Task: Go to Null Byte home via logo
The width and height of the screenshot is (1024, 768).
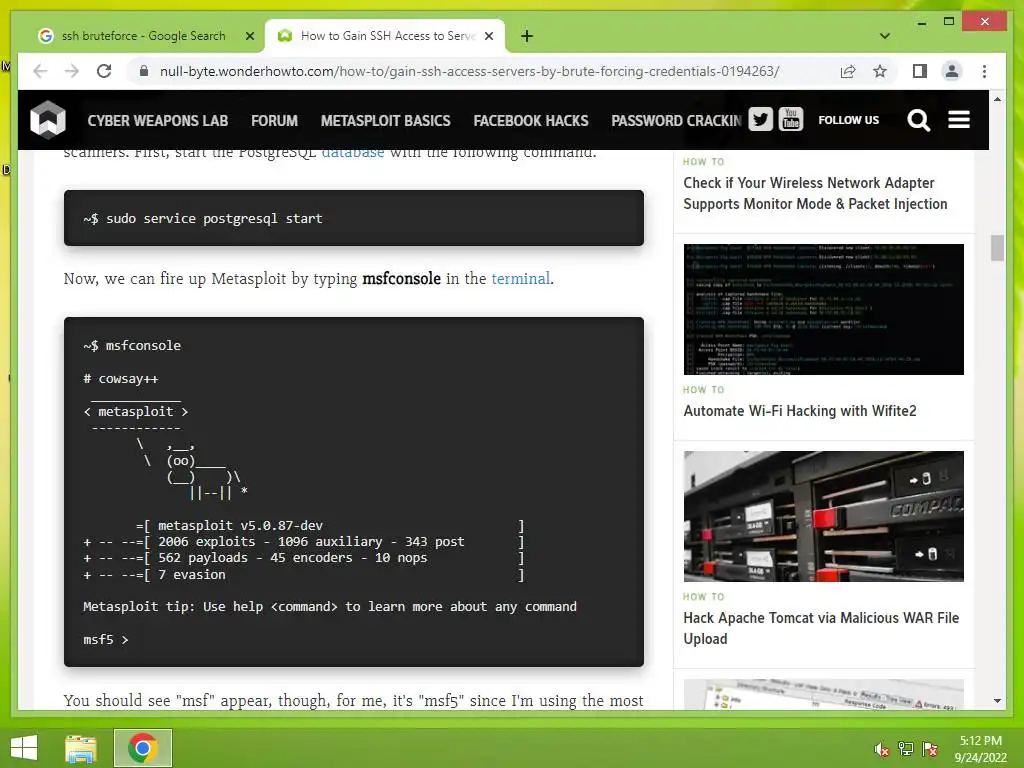Action: [x=48, y=120]
